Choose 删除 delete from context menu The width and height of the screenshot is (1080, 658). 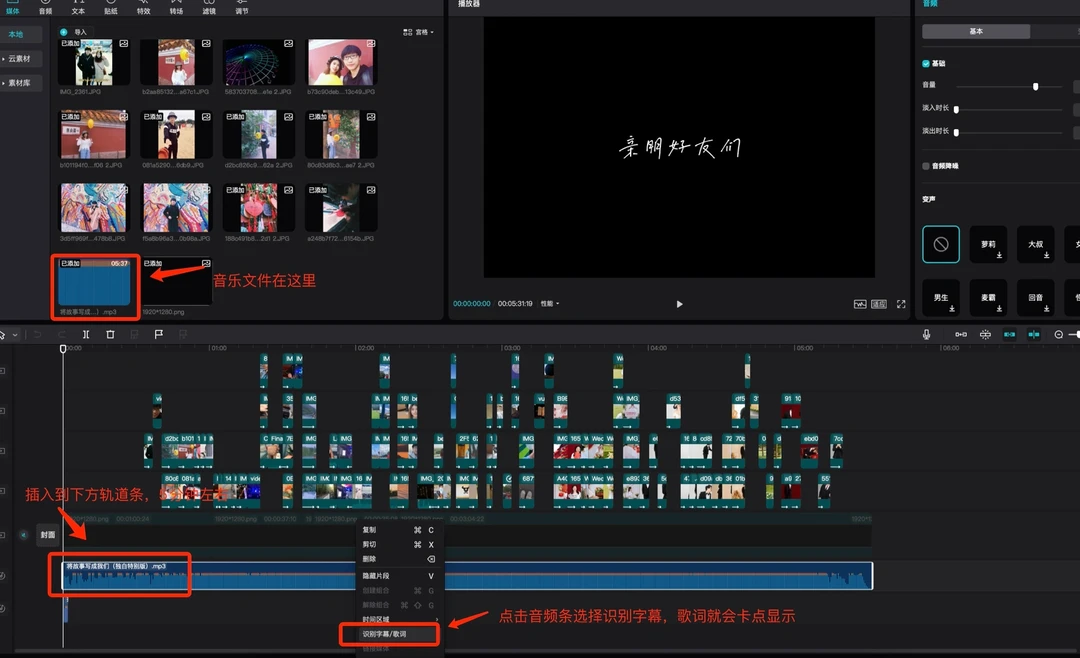(x=399, y=559)
